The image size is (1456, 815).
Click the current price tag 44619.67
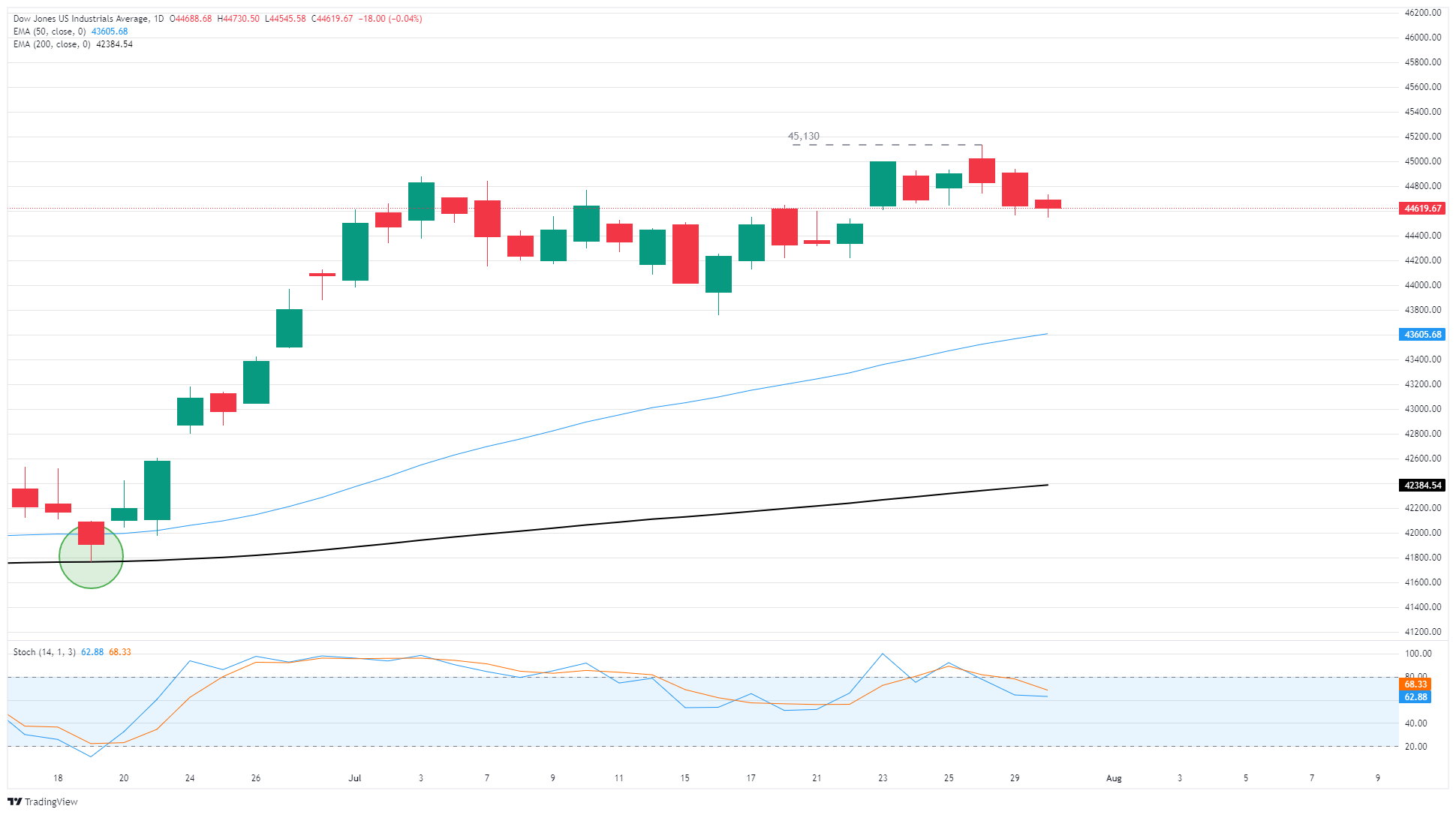point(1422,209)
